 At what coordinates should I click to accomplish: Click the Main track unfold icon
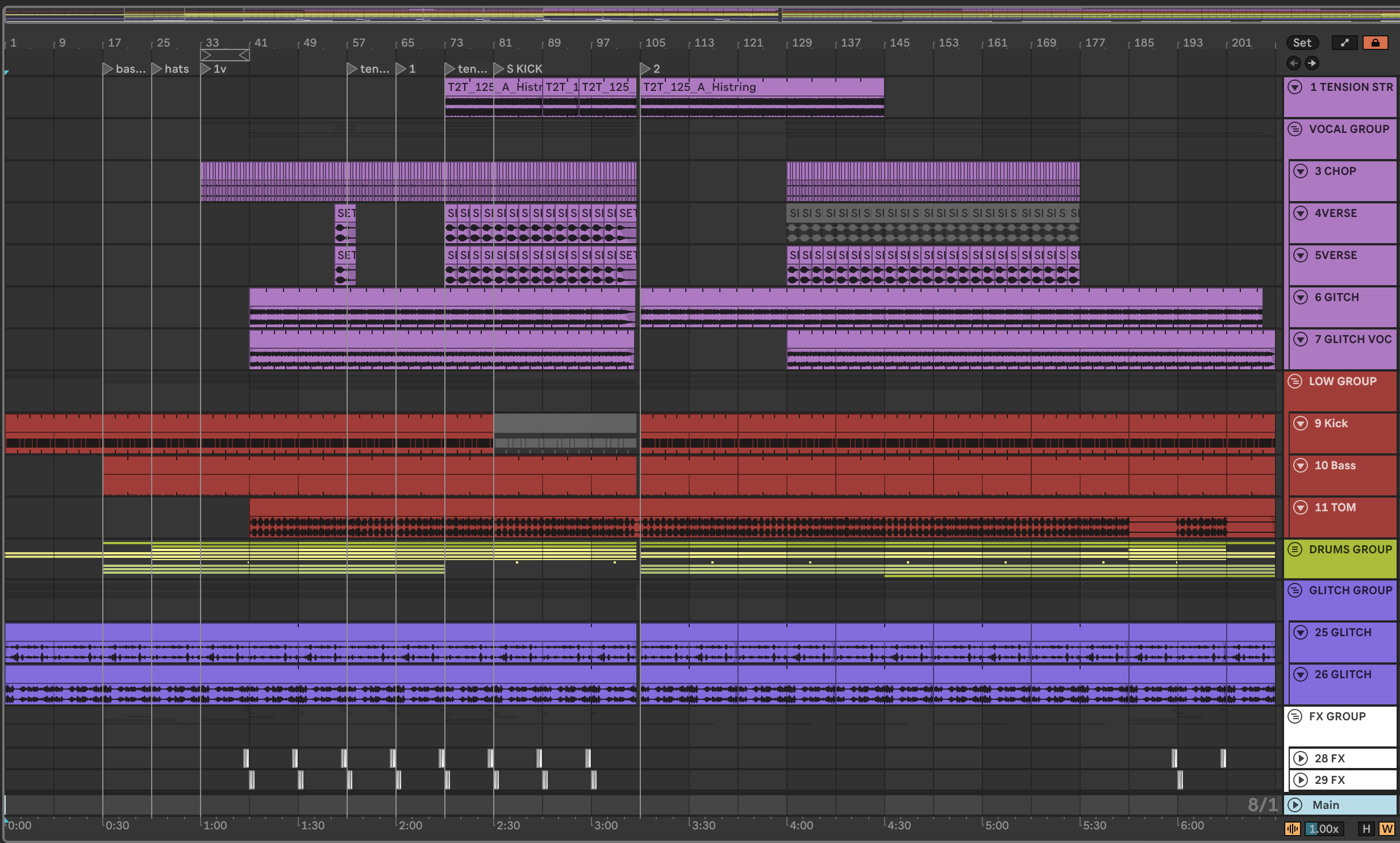pos(1295,805)
